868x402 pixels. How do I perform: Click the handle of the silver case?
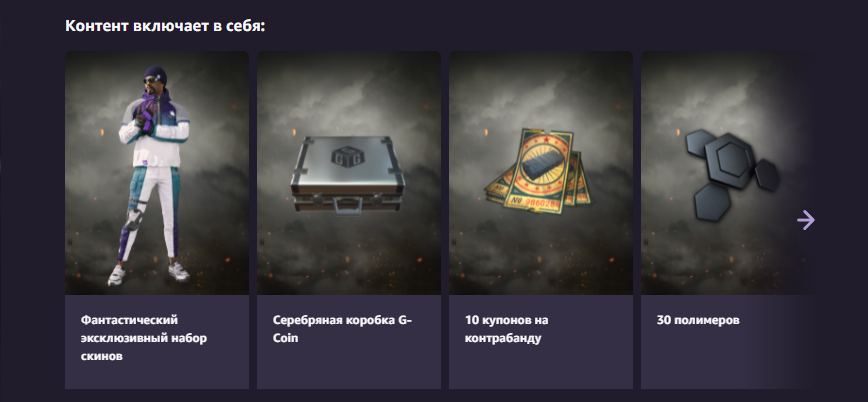tap(348, 206)
